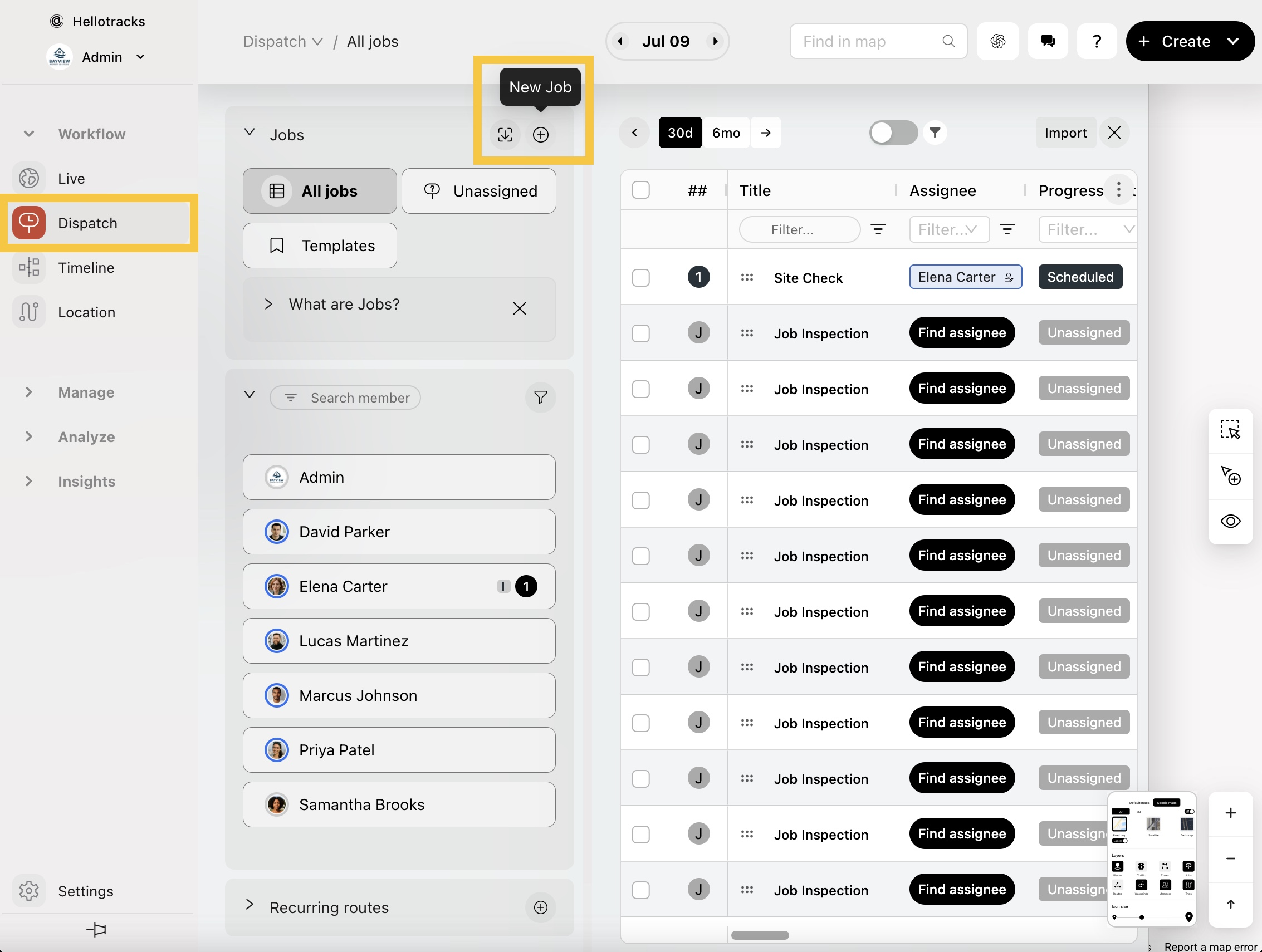Zoom in on the map
The height and width of the screenshot is (952, 1262).
pos(1230,813)
